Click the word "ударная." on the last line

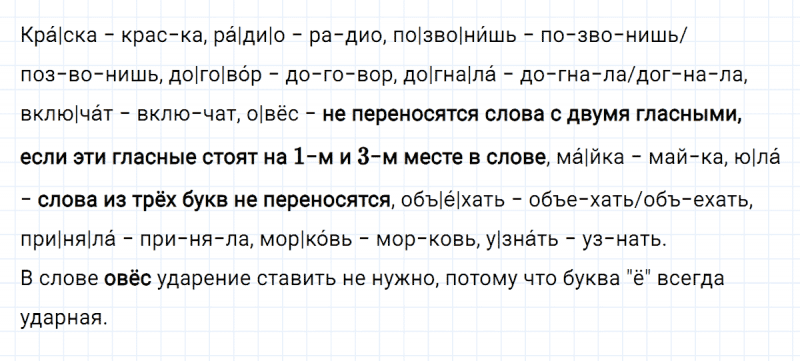(64, 319)
